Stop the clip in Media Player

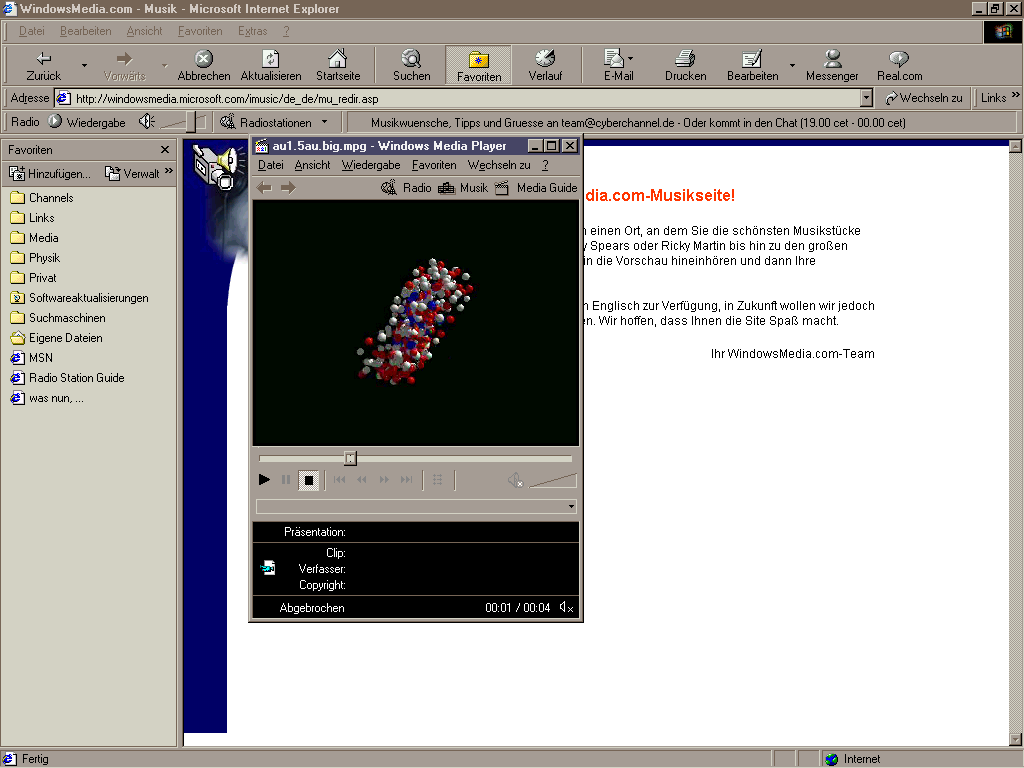click(x=309, y=480)
